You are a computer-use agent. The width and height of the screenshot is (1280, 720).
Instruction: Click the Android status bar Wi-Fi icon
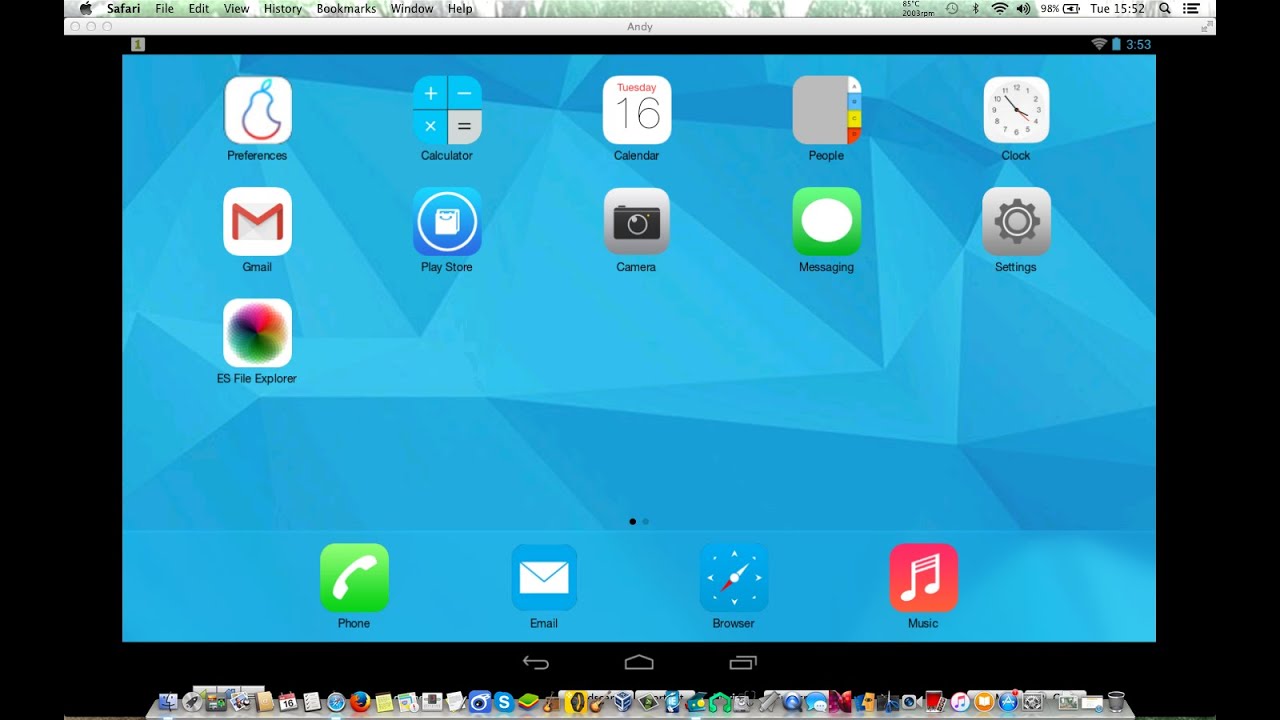(x=1099, y=44)
